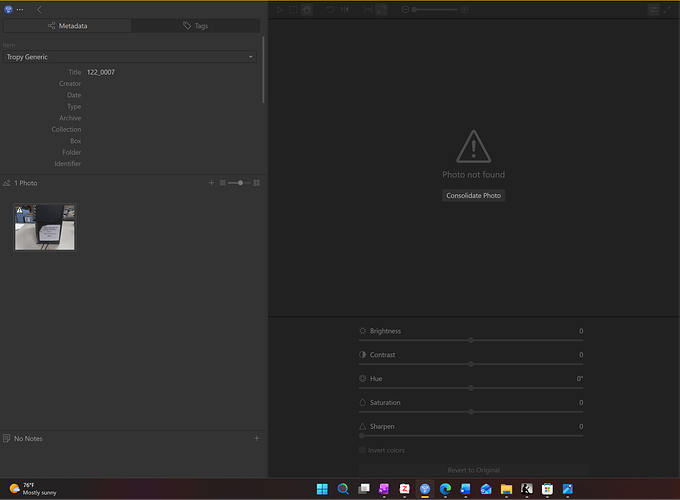Open Zotero from the taskbar
Image resolution: width=680 pixels, height=500 pixels.
click(x=405, y=489)
